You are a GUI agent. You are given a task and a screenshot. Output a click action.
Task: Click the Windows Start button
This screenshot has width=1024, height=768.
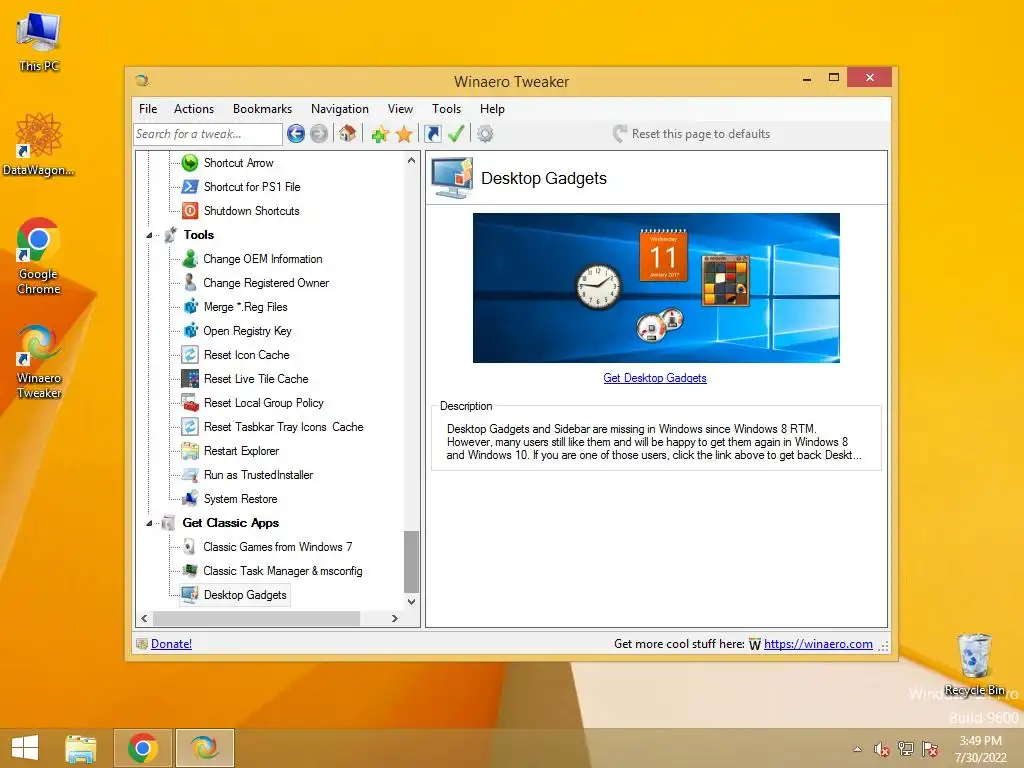click(x=25, y=748)
